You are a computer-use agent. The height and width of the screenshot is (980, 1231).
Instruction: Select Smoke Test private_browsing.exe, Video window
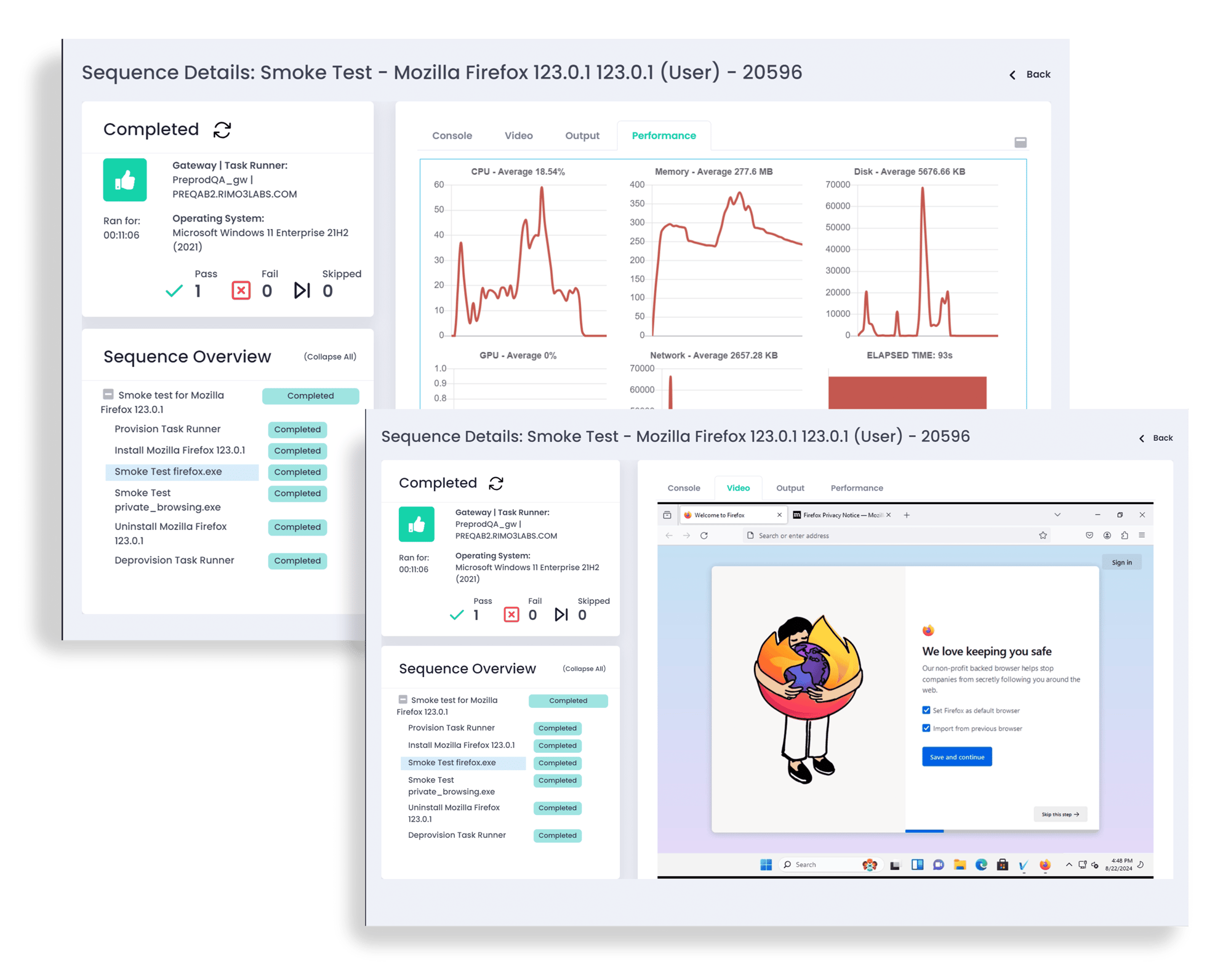click(x=451, y=786)
